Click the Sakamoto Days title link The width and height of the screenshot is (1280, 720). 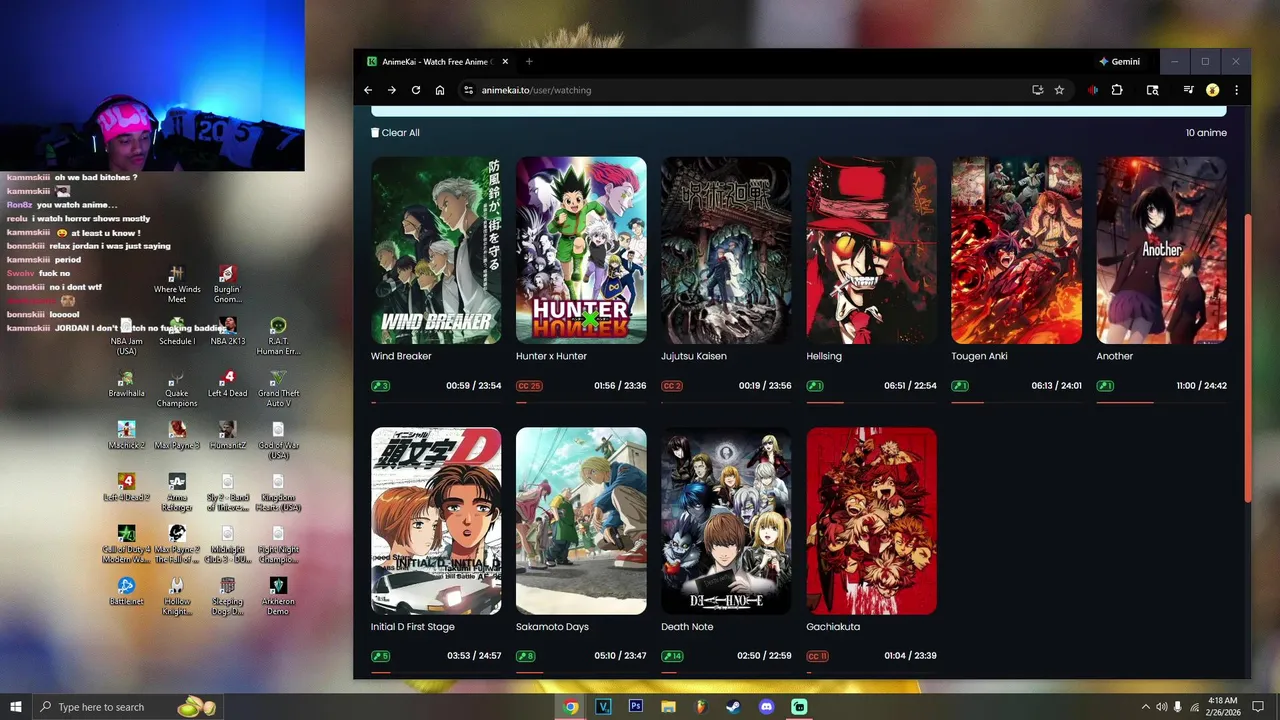[x=552, y=627]
